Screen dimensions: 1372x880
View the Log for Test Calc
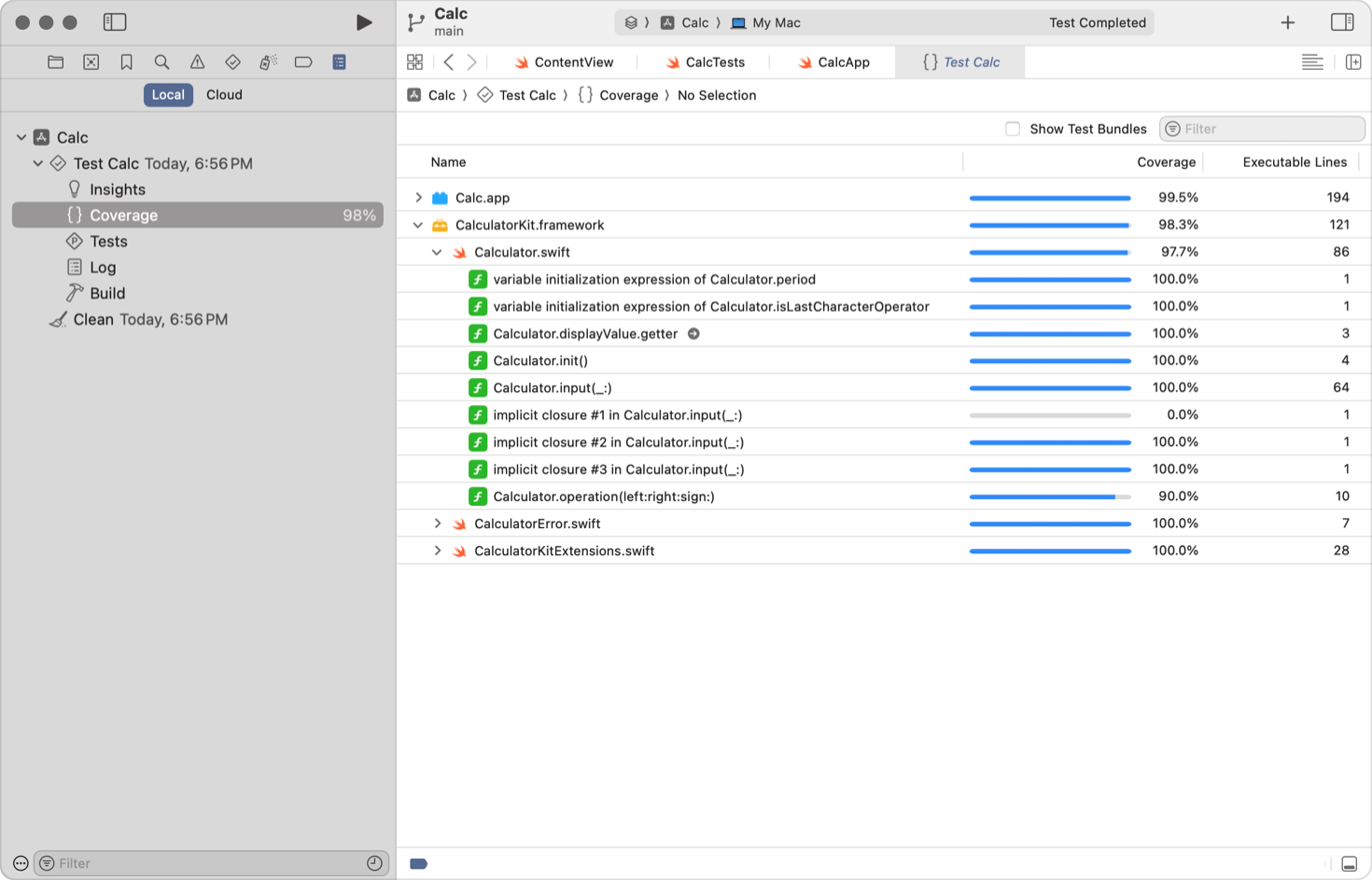tap(103, 267)
